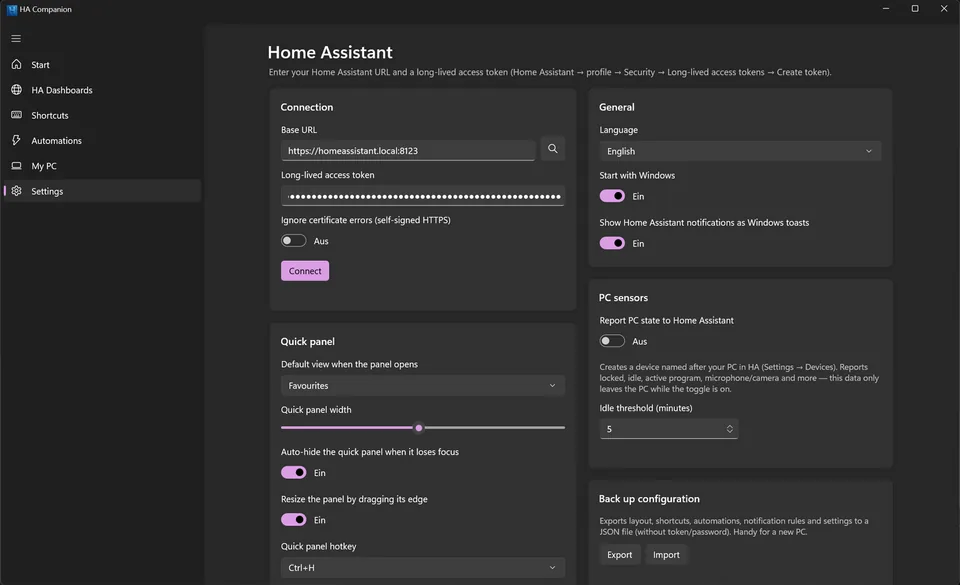Enable Report PC state to Home Assistant
This screenshot has height=585, width=960.
612,341
